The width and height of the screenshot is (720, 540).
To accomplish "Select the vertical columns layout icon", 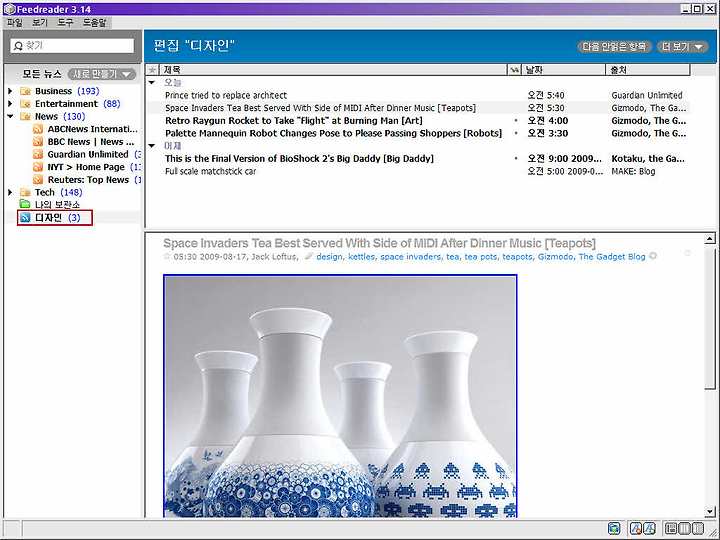I will point(685,529).
